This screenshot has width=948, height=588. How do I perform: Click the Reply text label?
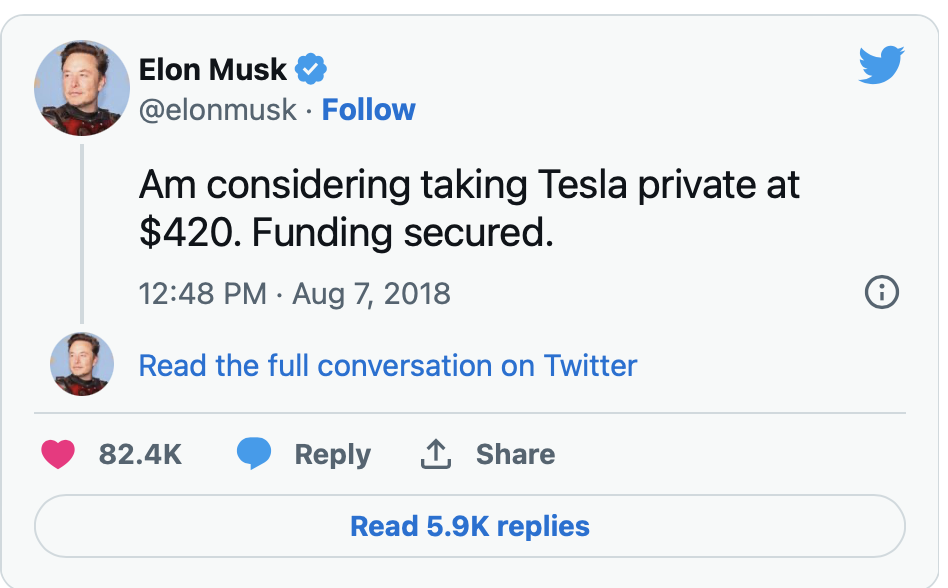(332, 454)
